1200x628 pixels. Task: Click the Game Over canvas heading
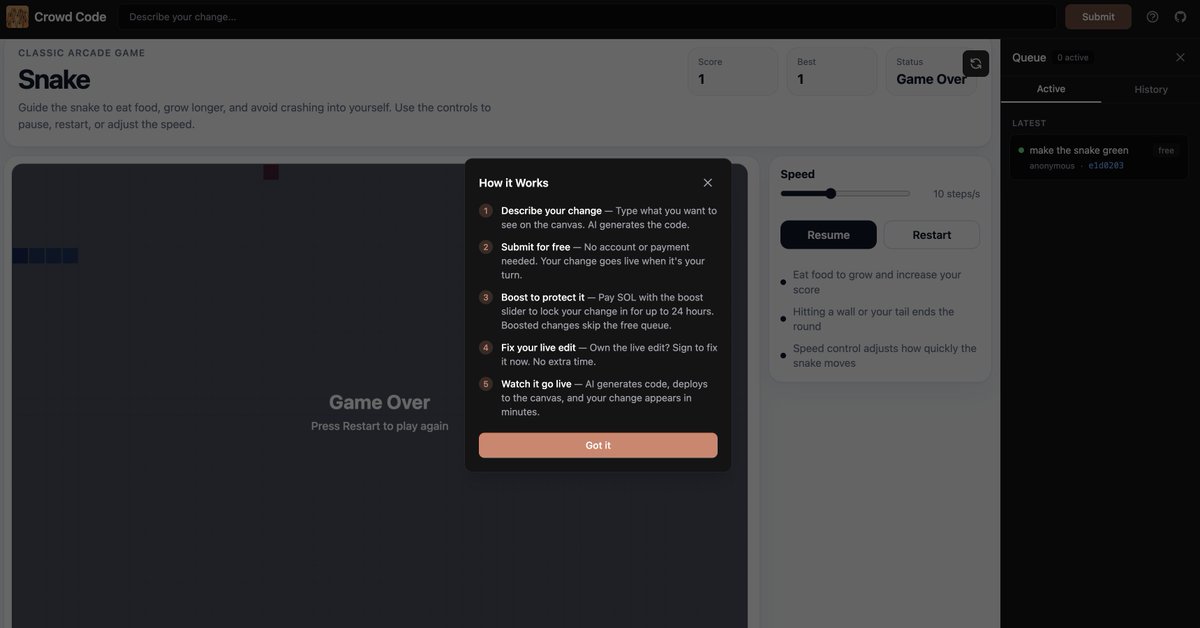[x=380, y=402]
